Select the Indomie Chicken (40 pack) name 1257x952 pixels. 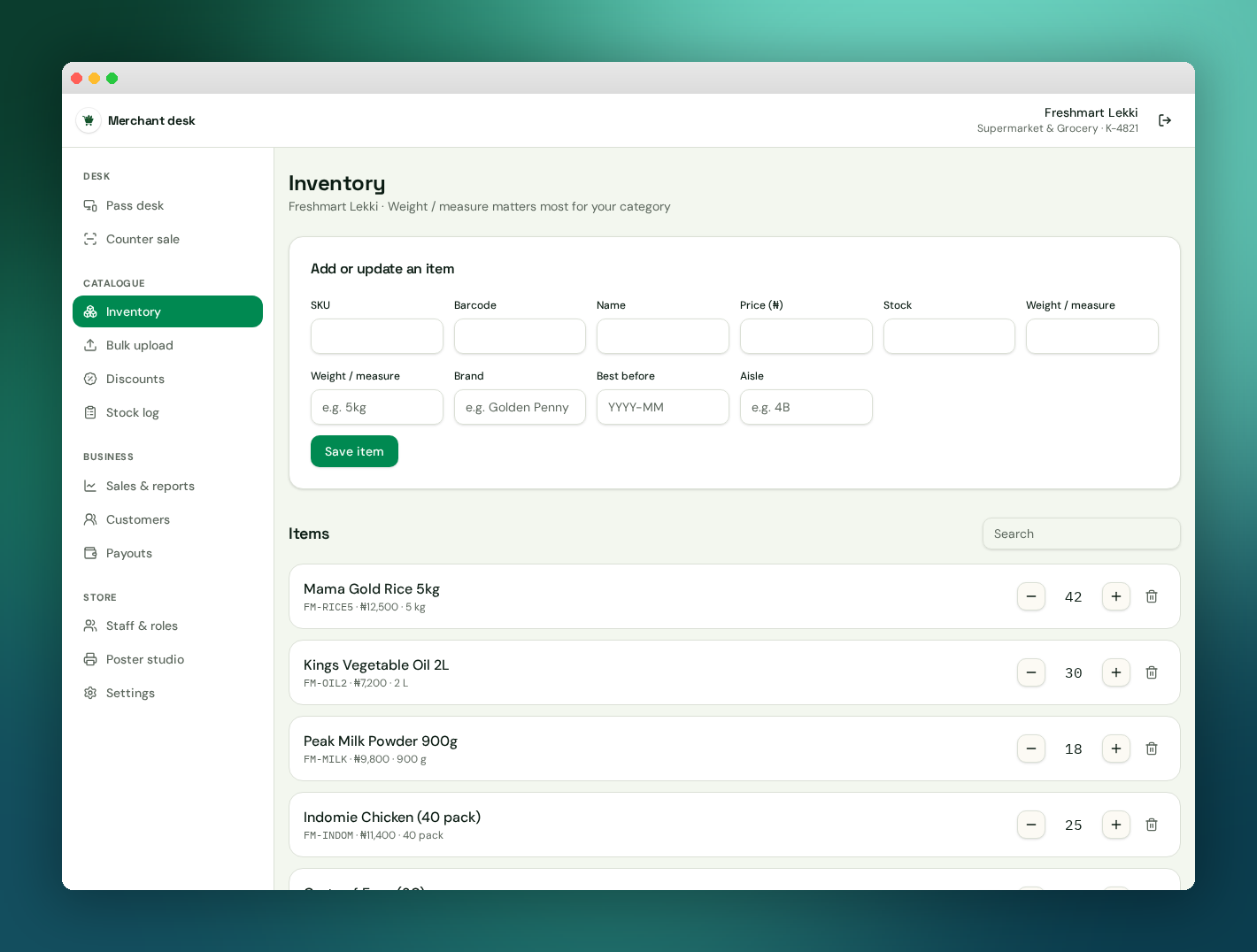point(392,818)
